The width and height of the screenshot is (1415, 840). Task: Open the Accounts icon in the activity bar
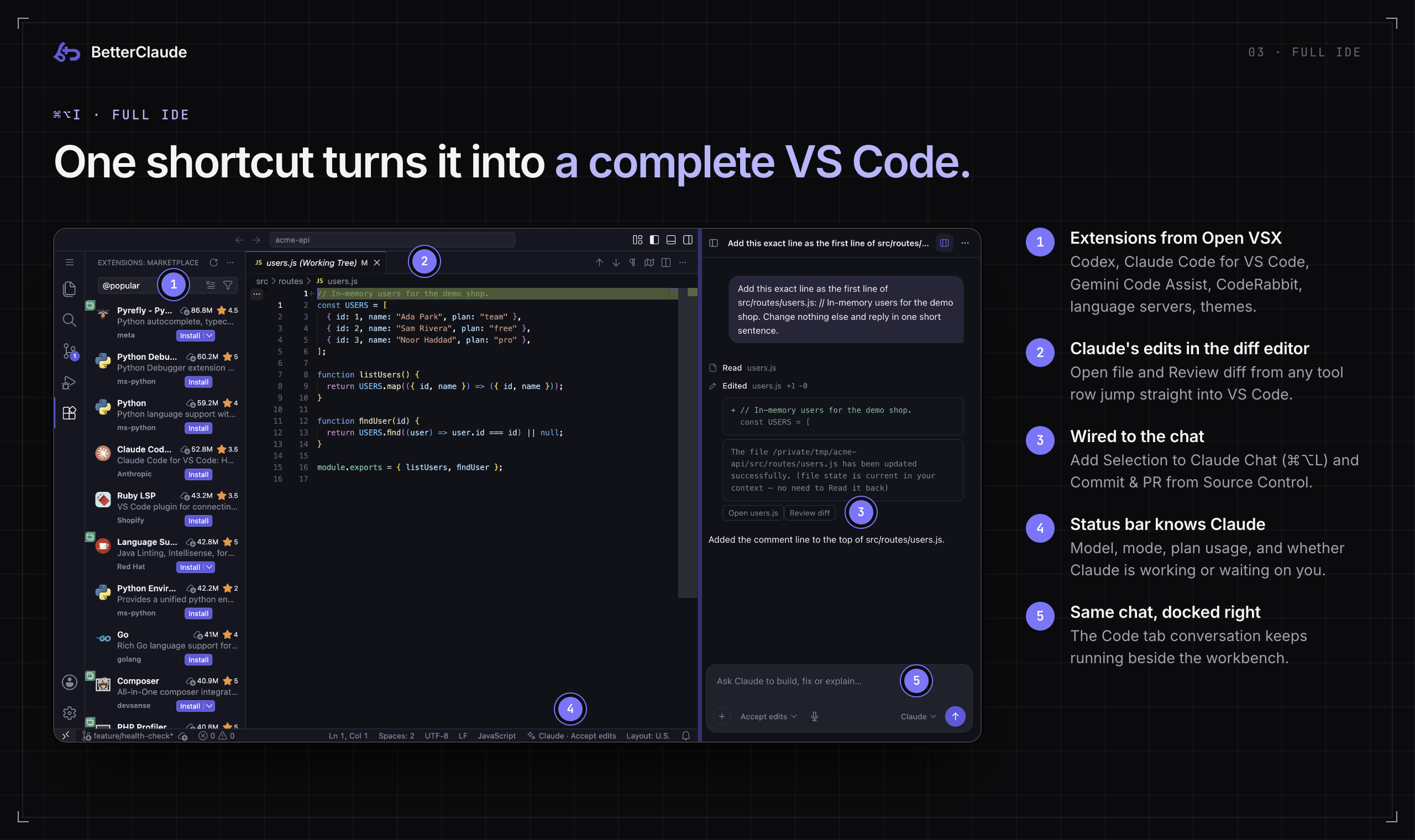pyautogui.click(x=69, y=682)
